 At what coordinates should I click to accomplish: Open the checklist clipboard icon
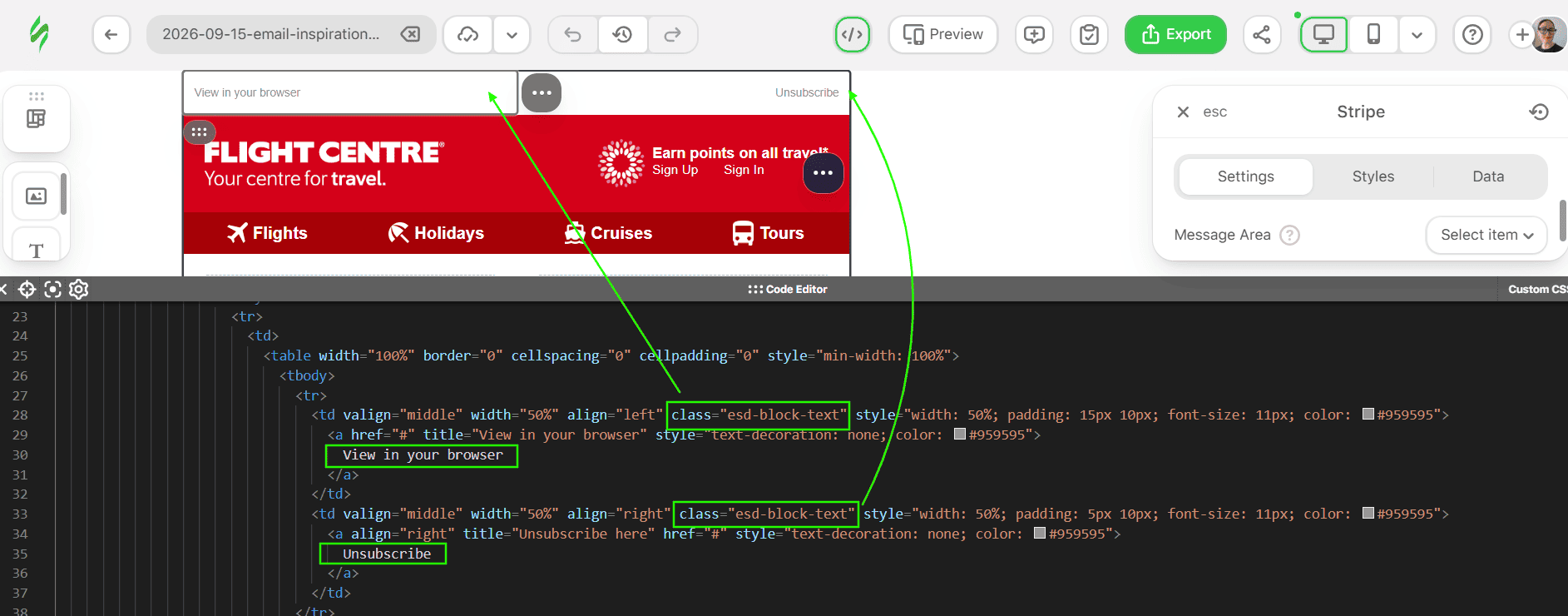1089,35
